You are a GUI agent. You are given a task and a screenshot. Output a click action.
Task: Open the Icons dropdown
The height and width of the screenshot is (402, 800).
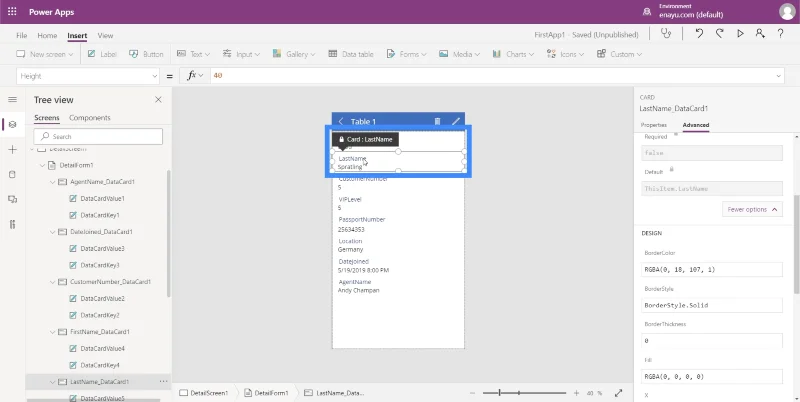565,54
